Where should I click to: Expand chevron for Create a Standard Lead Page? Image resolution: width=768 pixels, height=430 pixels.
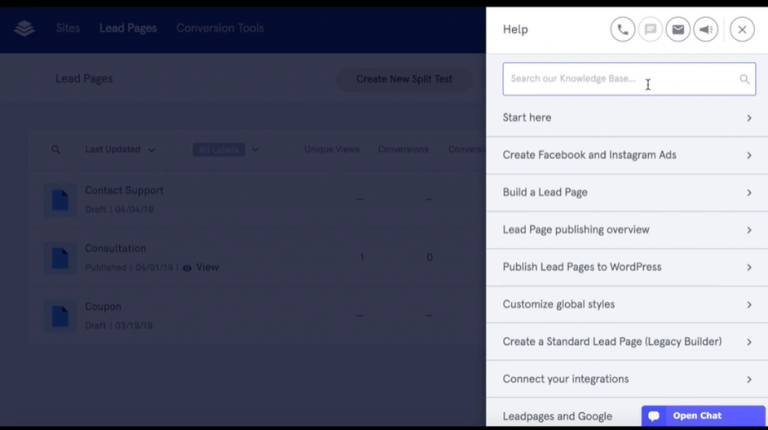[x=749, y=342]
